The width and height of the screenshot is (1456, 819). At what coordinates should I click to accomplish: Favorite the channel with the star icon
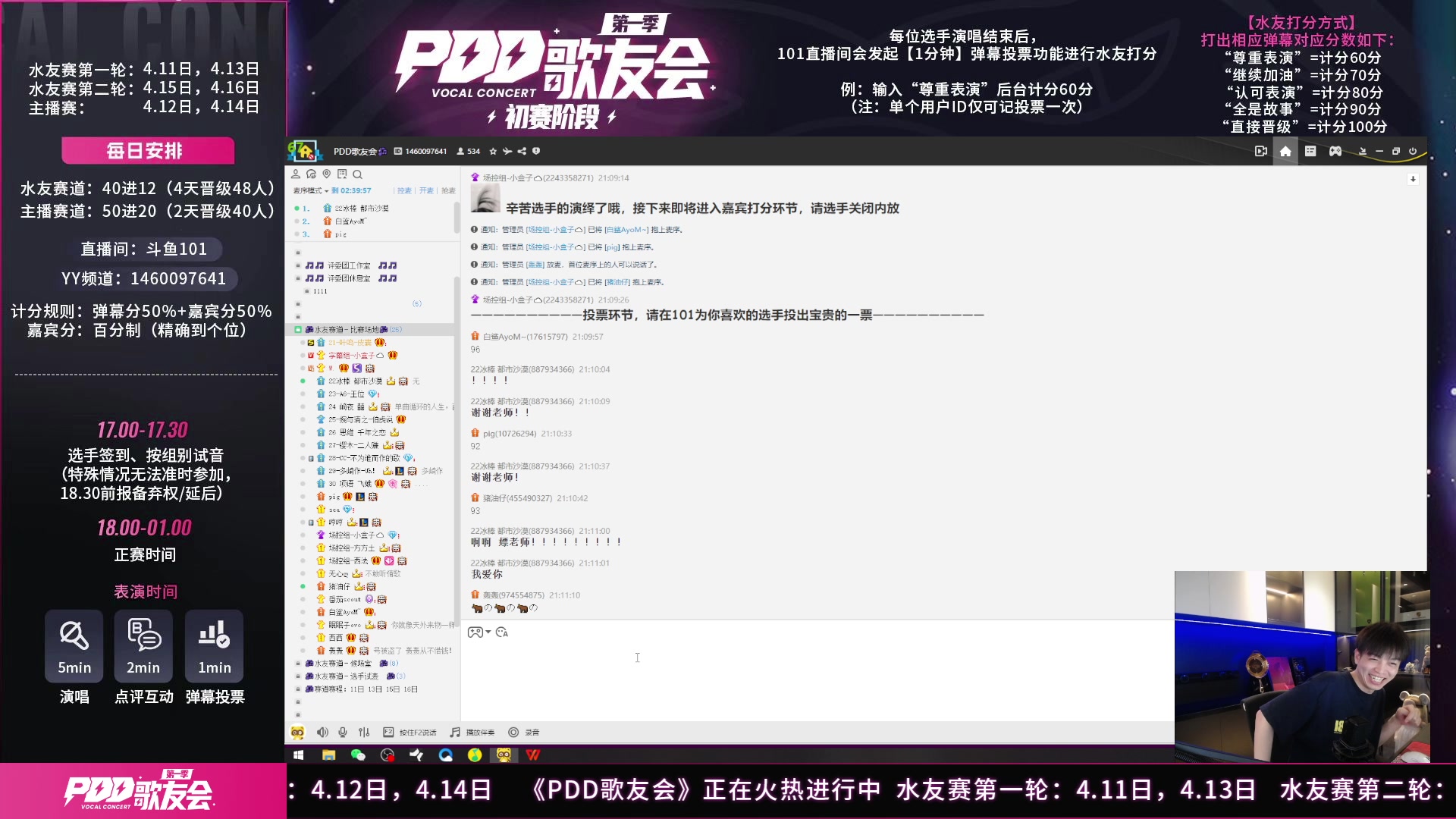click(493, 152)
